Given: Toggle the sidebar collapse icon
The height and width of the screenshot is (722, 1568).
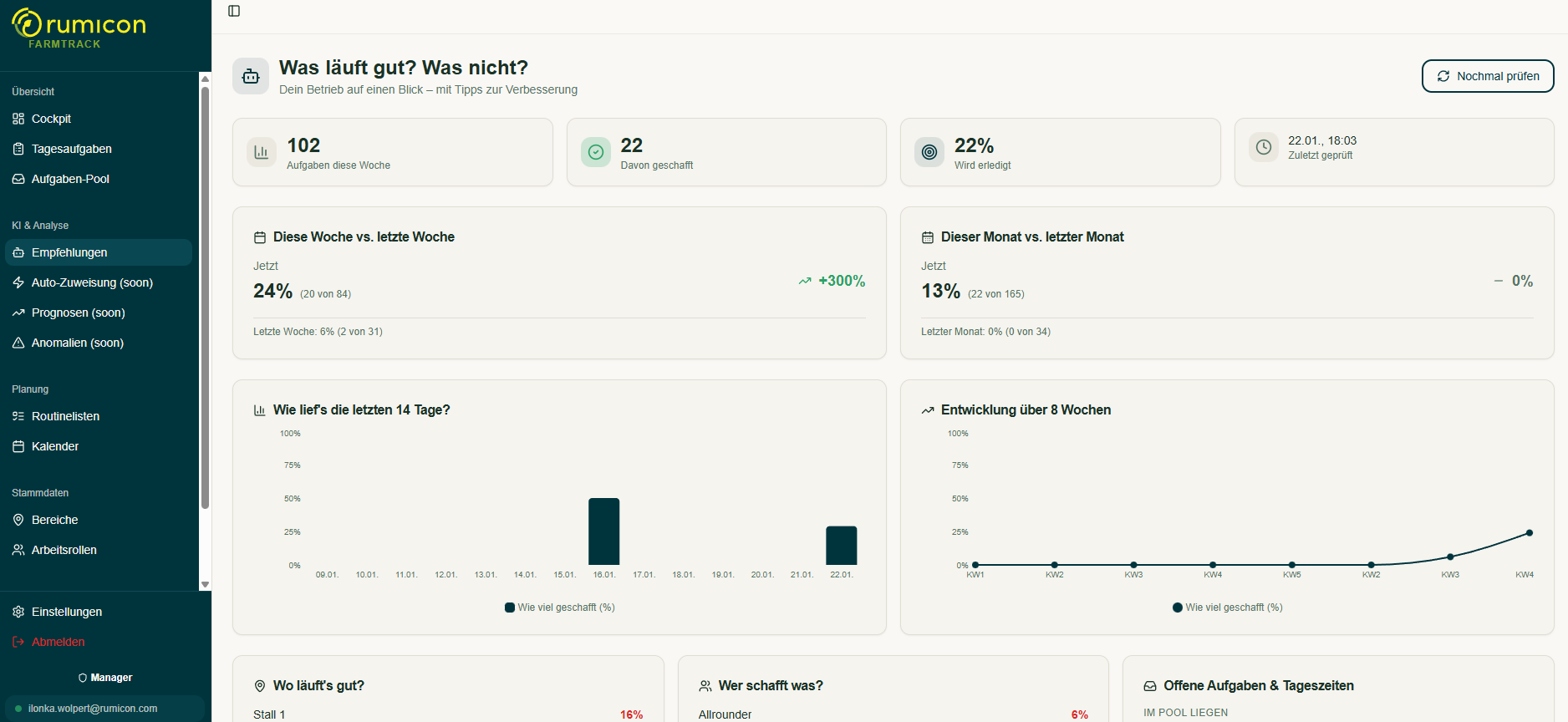Looking at the screenshot, I should (x=234, y=11).
